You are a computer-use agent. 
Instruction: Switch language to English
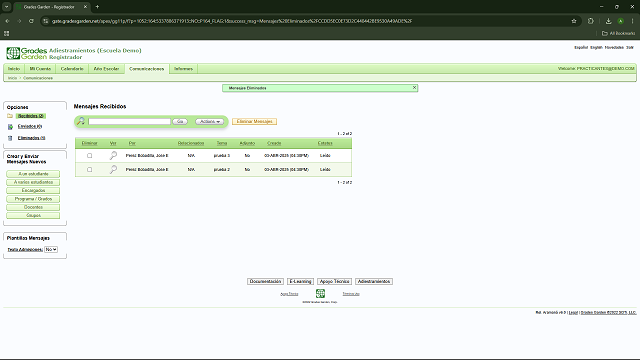click(x=596, y=47)
